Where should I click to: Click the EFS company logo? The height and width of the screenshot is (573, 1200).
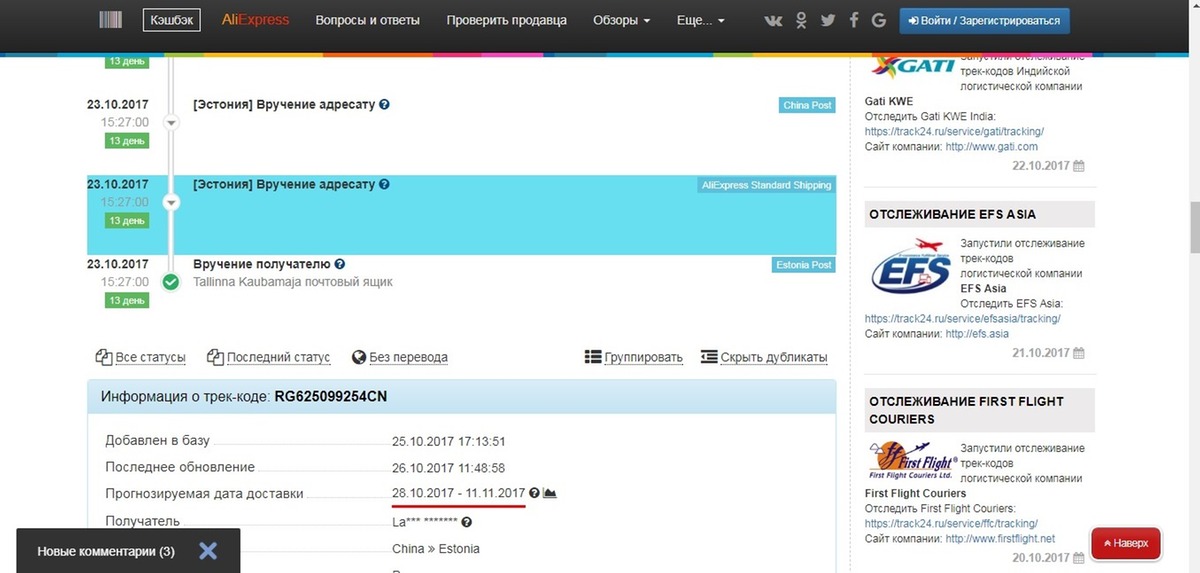pyautogui.click(x=910, y=268)
